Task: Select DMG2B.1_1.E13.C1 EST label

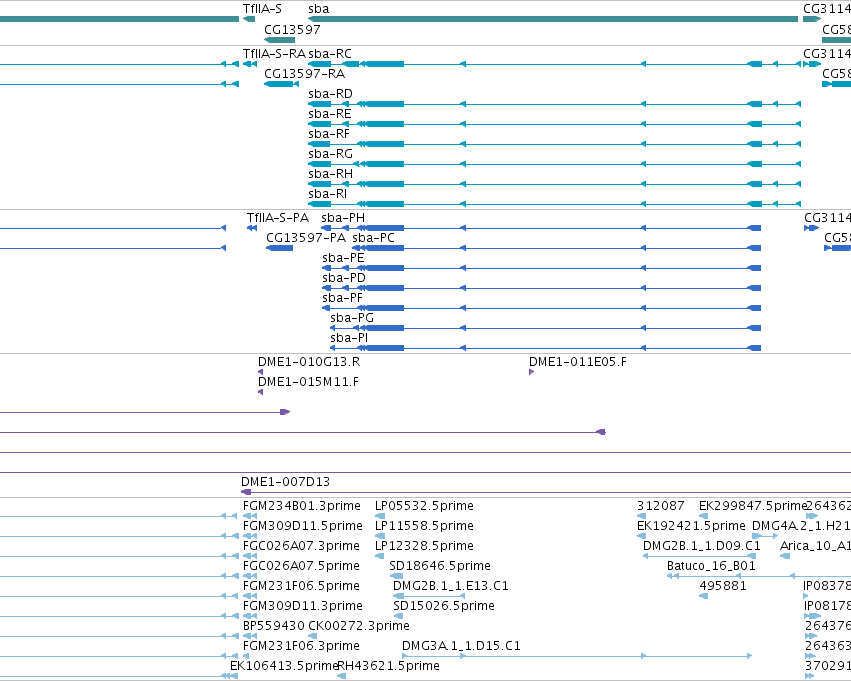Action: click(450, 587)
